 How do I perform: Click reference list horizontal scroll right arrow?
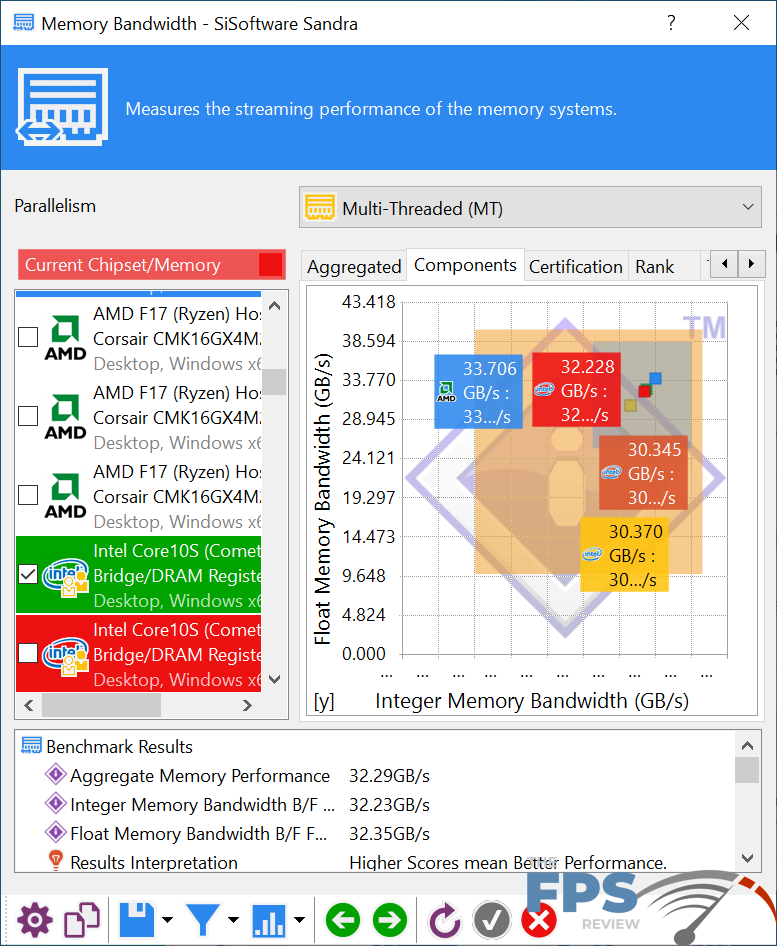tap(247, 705)
